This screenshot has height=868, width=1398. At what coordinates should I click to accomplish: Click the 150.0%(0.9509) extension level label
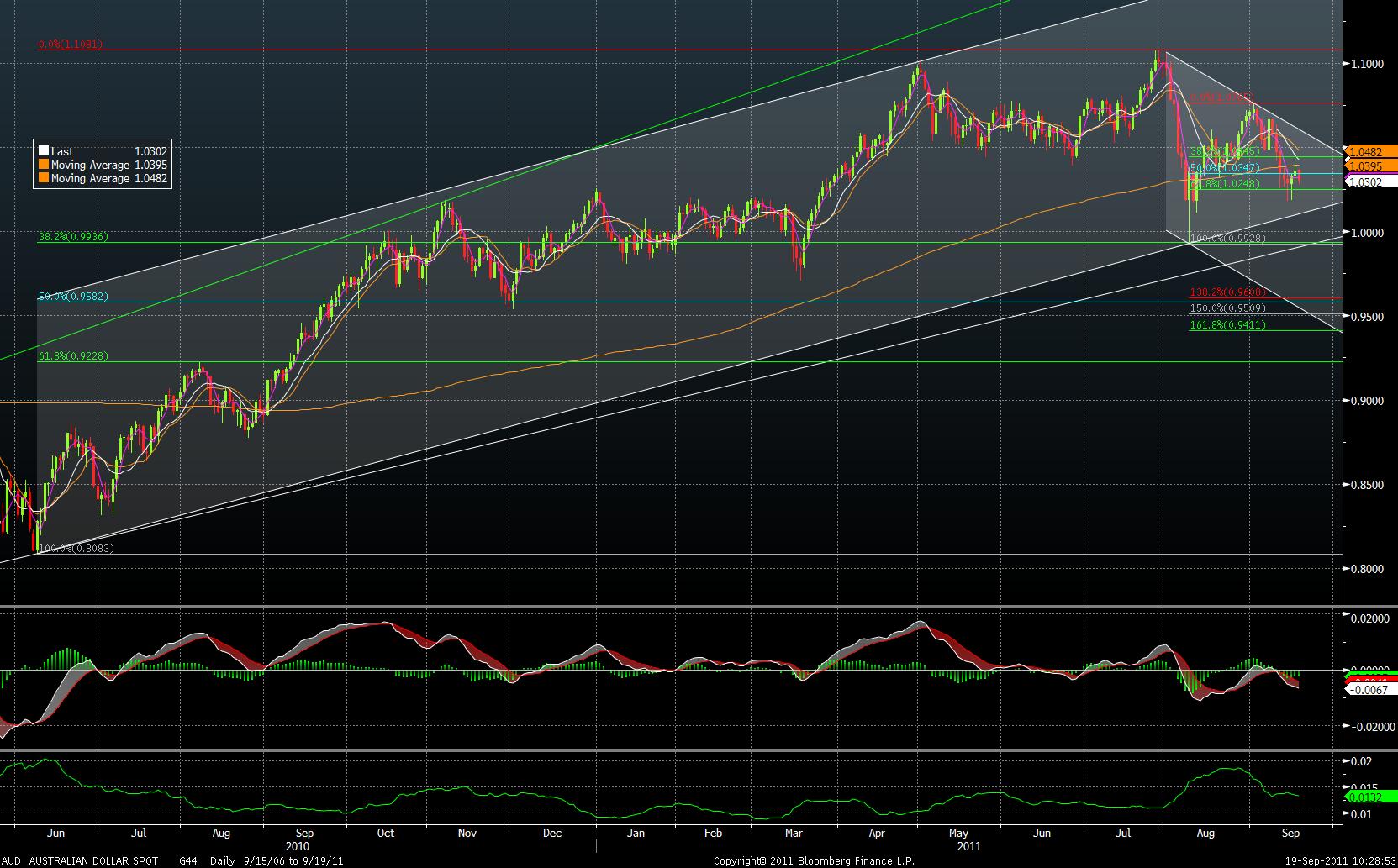click(x=1227, y=308)
